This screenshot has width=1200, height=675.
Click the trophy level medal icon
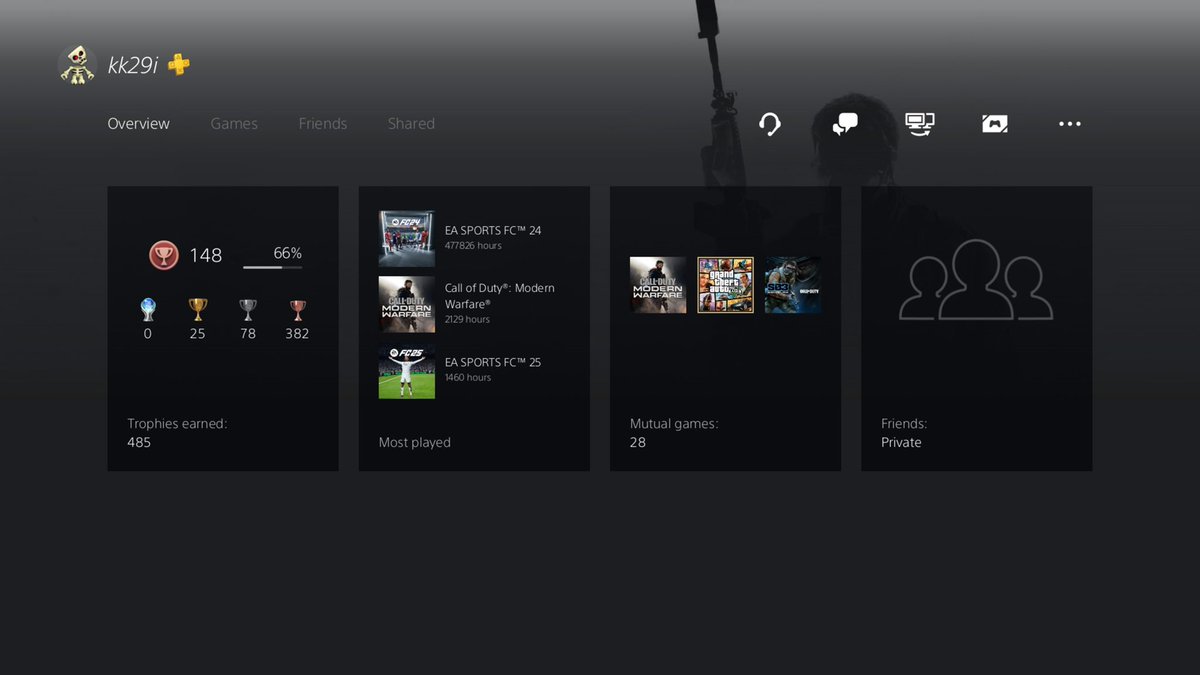click(164, 256)
